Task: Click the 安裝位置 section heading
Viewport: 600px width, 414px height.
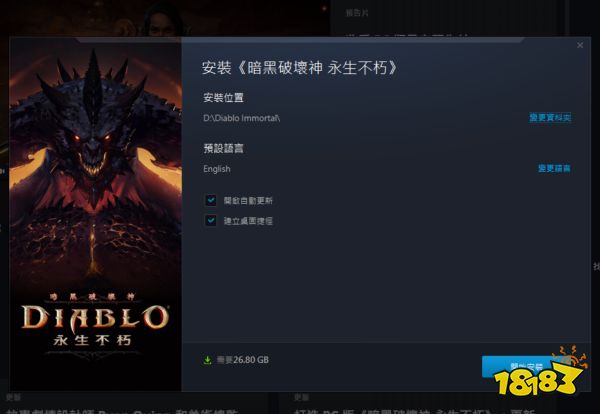Action: [223, 98]
